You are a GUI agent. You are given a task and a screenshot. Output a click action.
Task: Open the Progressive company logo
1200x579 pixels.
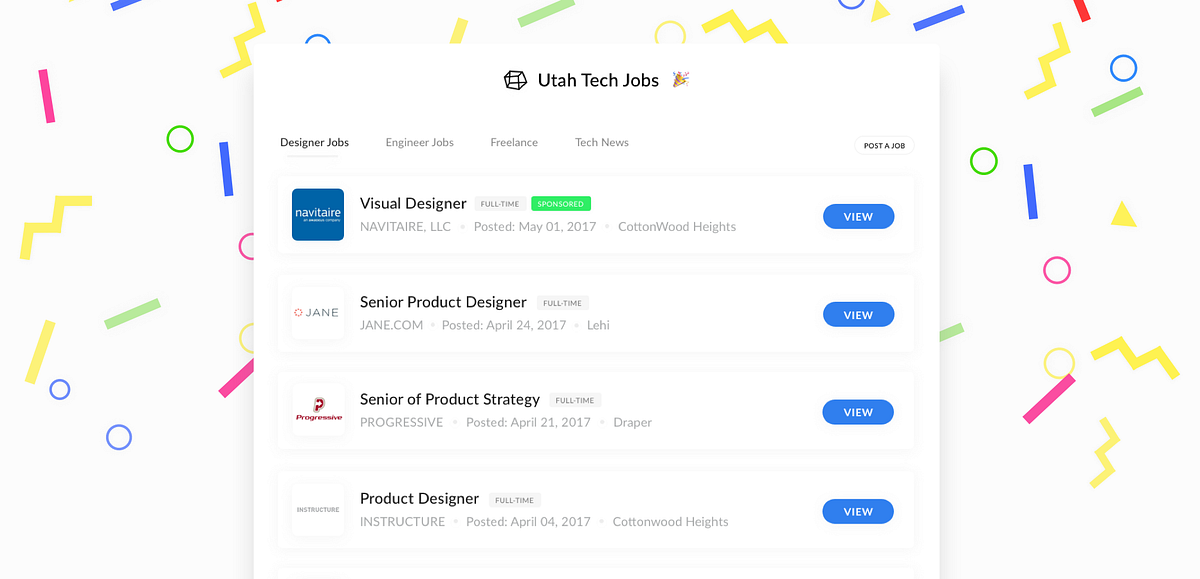[318, 410]
